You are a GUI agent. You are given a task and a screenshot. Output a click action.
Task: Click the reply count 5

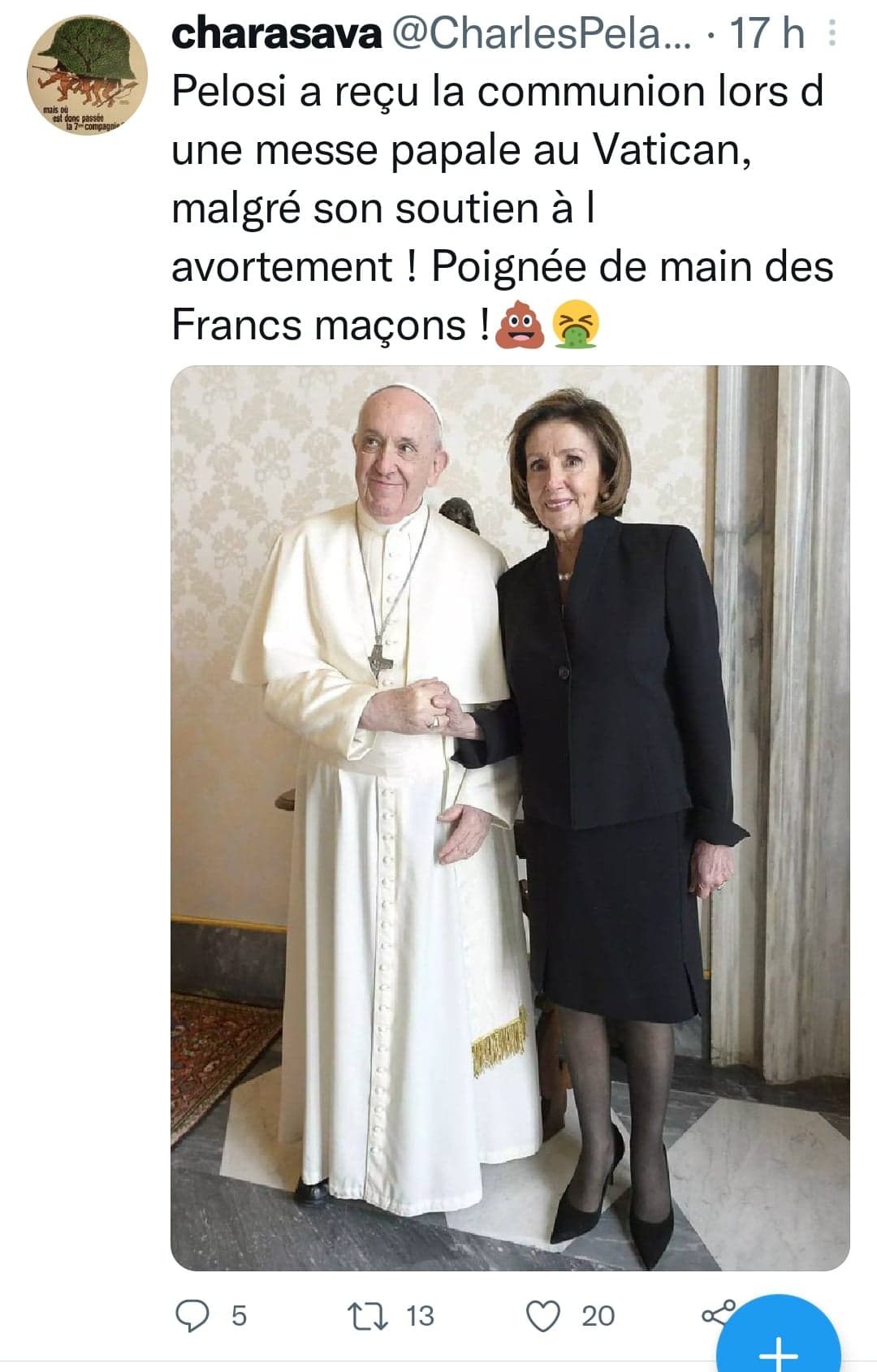pos(239,1316)
